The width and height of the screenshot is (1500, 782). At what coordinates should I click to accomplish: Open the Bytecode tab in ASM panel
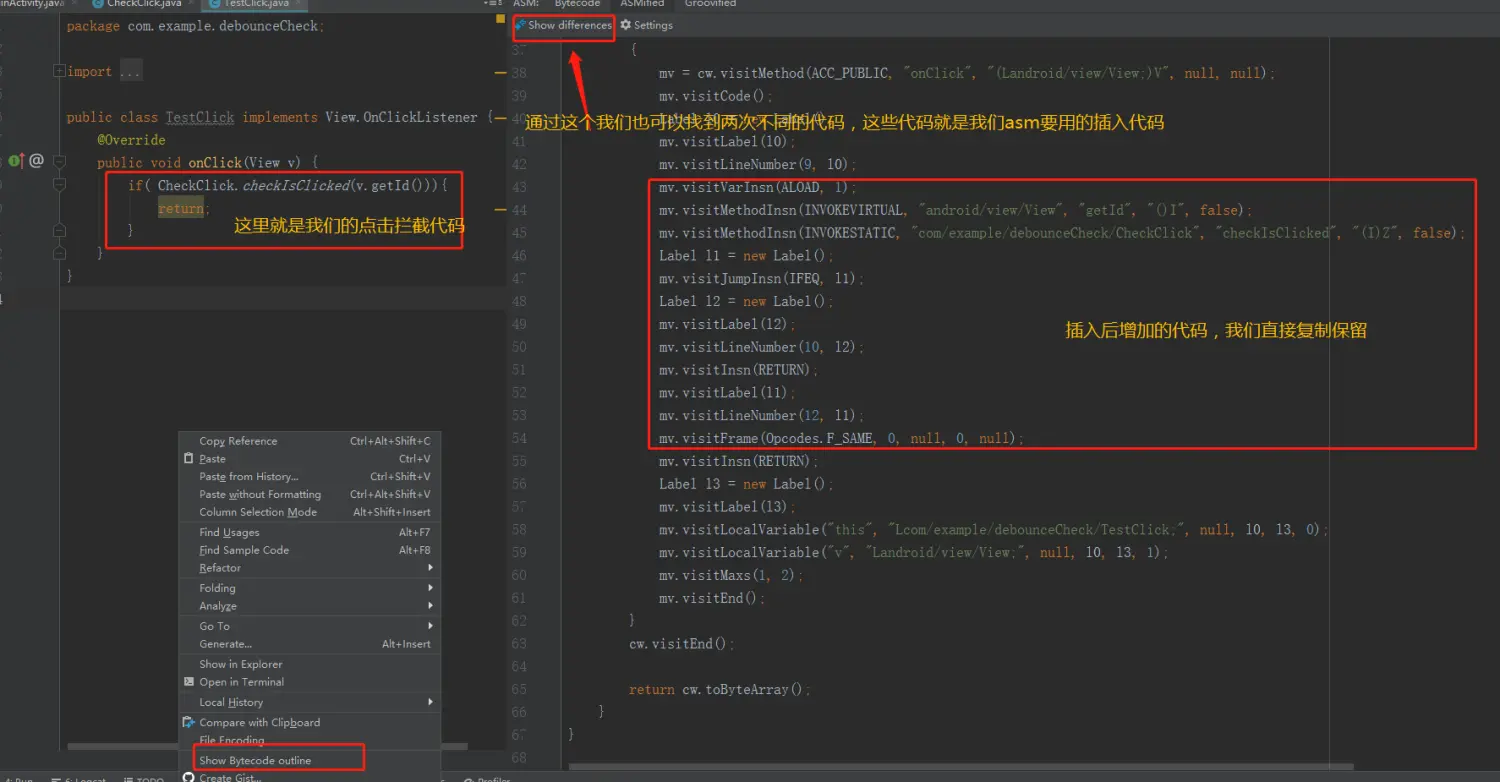pyautogui.click(x=577, y=4)
